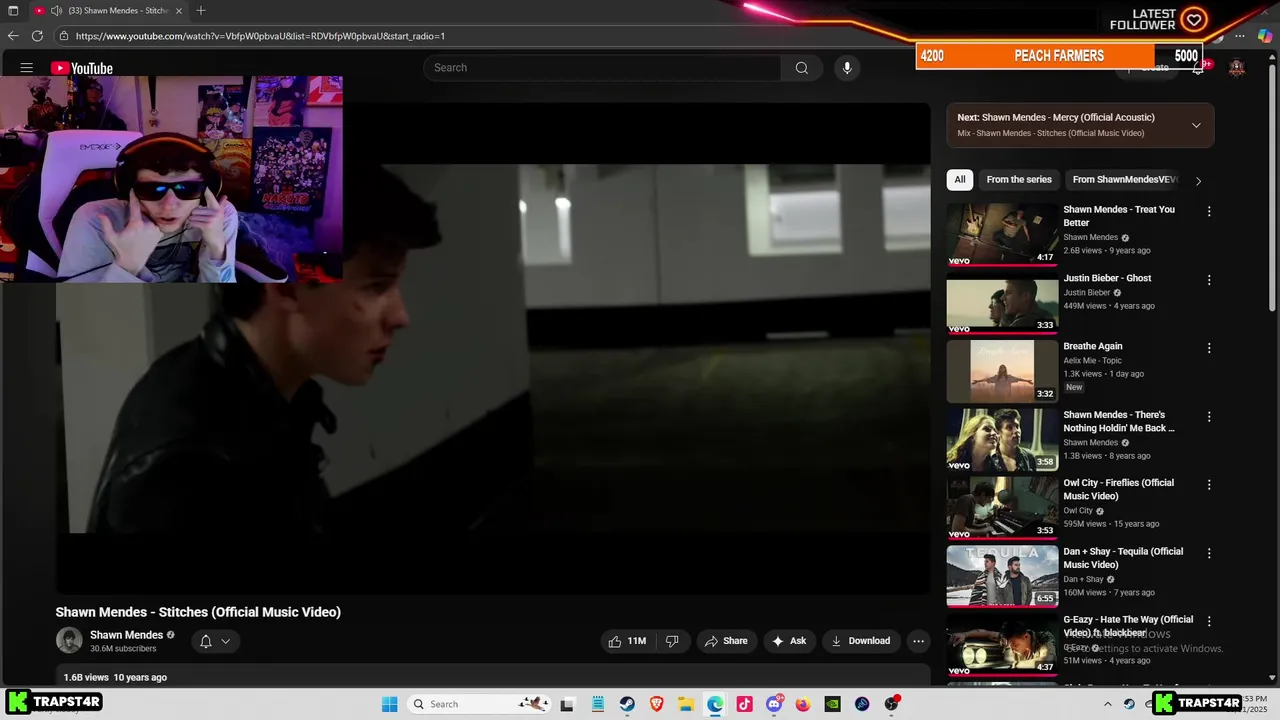Select From ShawnMendesVEVO chip

pyautogui.click(x=1124, y=180)
